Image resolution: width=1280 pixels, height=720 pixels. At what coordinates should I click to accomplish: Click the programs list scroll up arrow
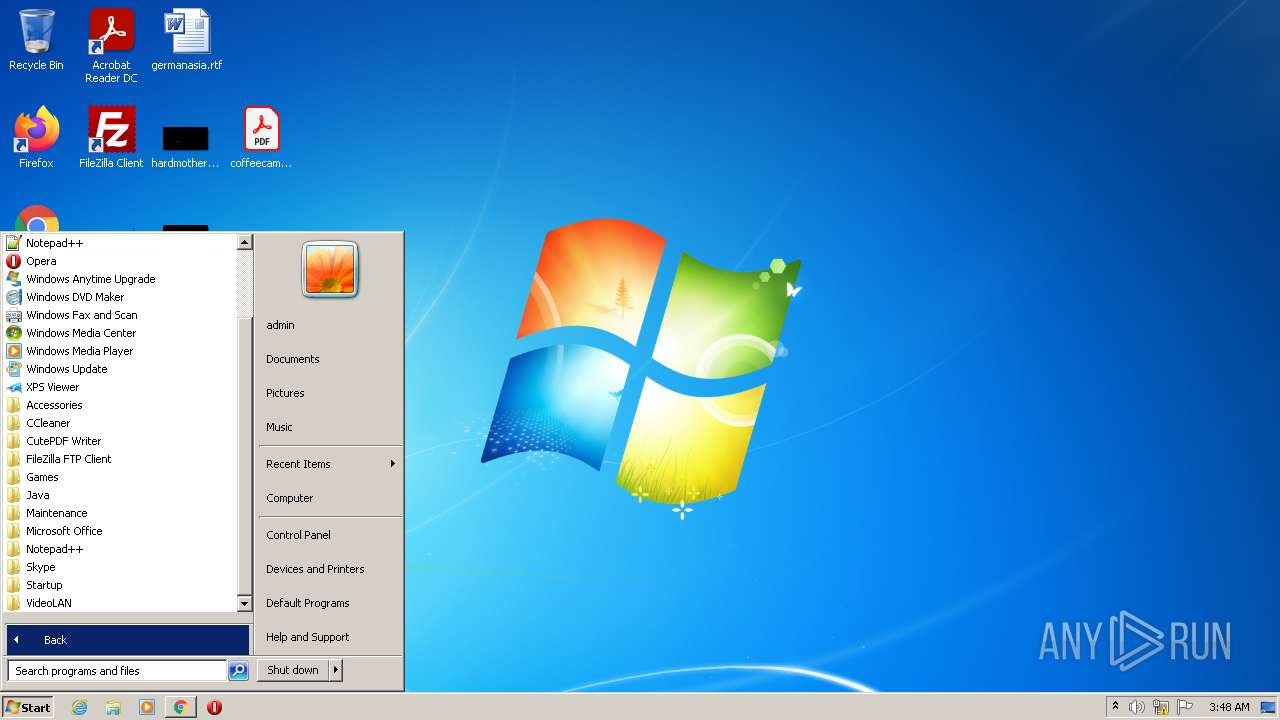click(x=244, y=242)
